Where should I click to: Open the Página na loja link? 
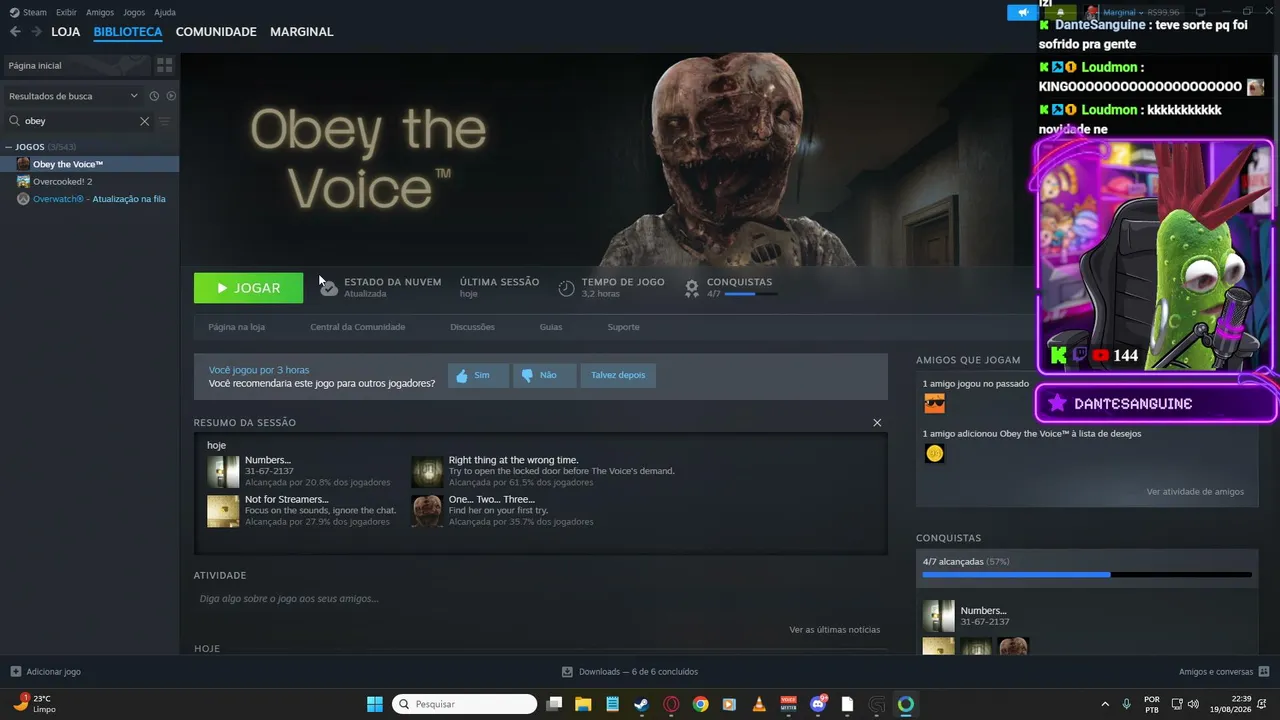tap(237, 327)
